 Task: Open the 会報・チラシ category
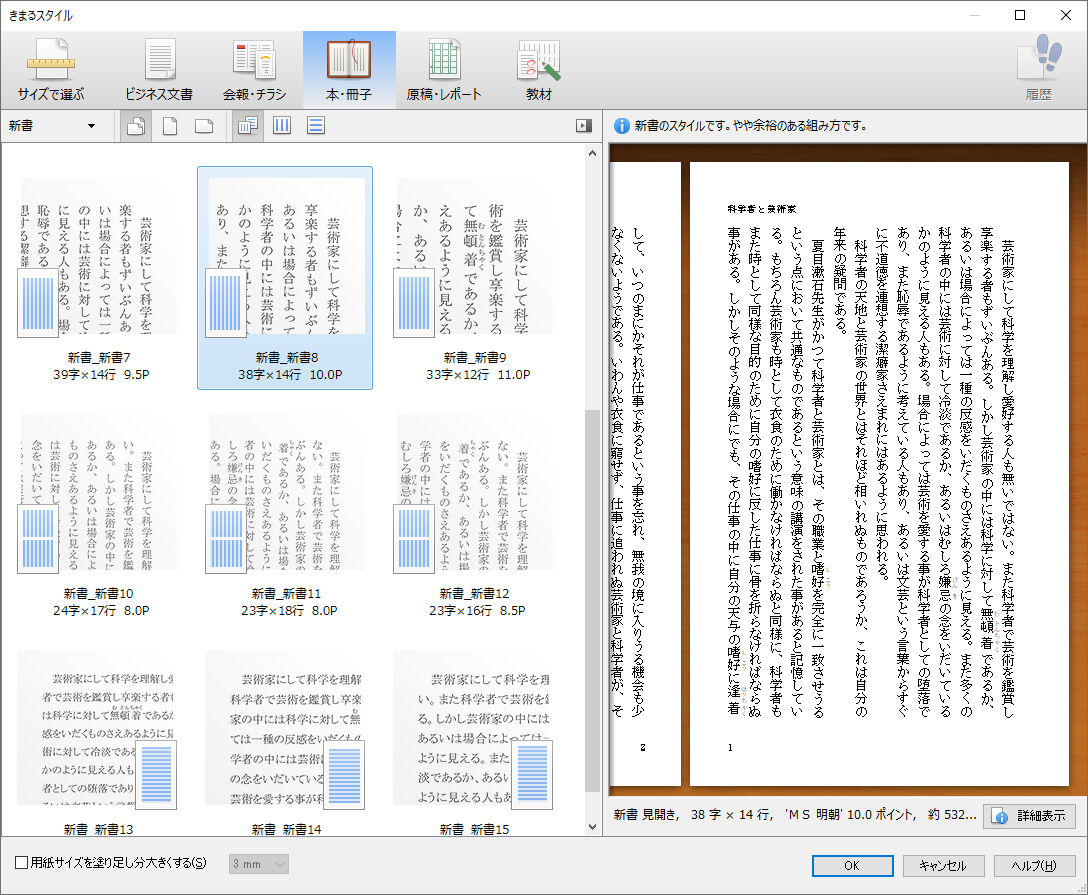pos(254,69)
